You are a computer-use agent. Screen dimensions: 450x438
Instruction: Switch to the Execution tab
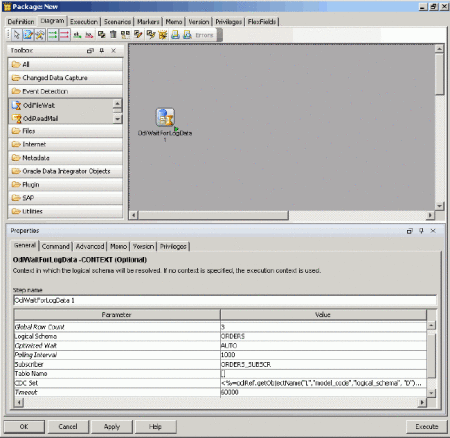(84, 22)
